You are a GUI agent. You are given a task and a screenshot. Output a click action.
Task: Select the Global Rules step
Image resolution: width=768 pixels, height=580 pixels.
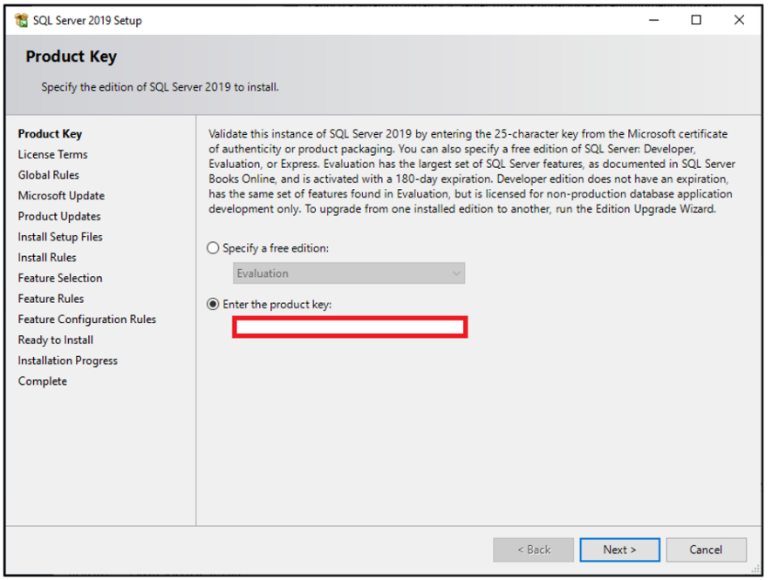pyautogui.click(x=48, y=175)
